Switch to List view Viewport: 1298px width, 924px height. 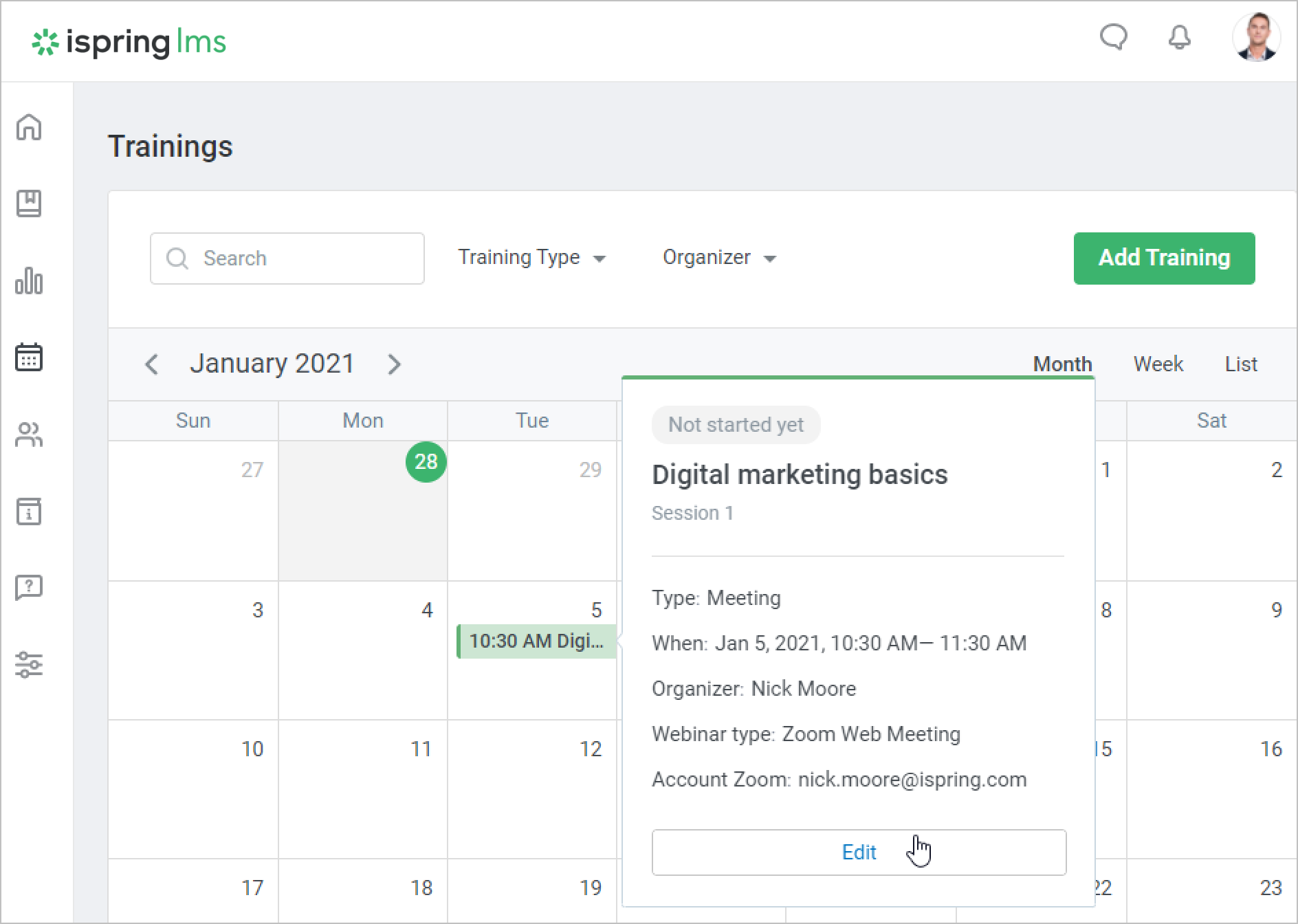[1240, 364]
